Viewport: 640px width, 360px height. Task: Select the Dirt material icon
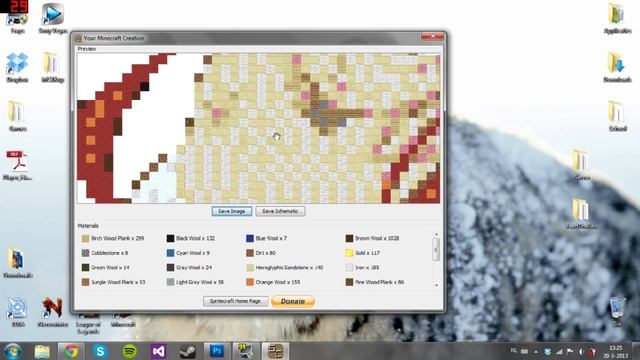(250, 253)
